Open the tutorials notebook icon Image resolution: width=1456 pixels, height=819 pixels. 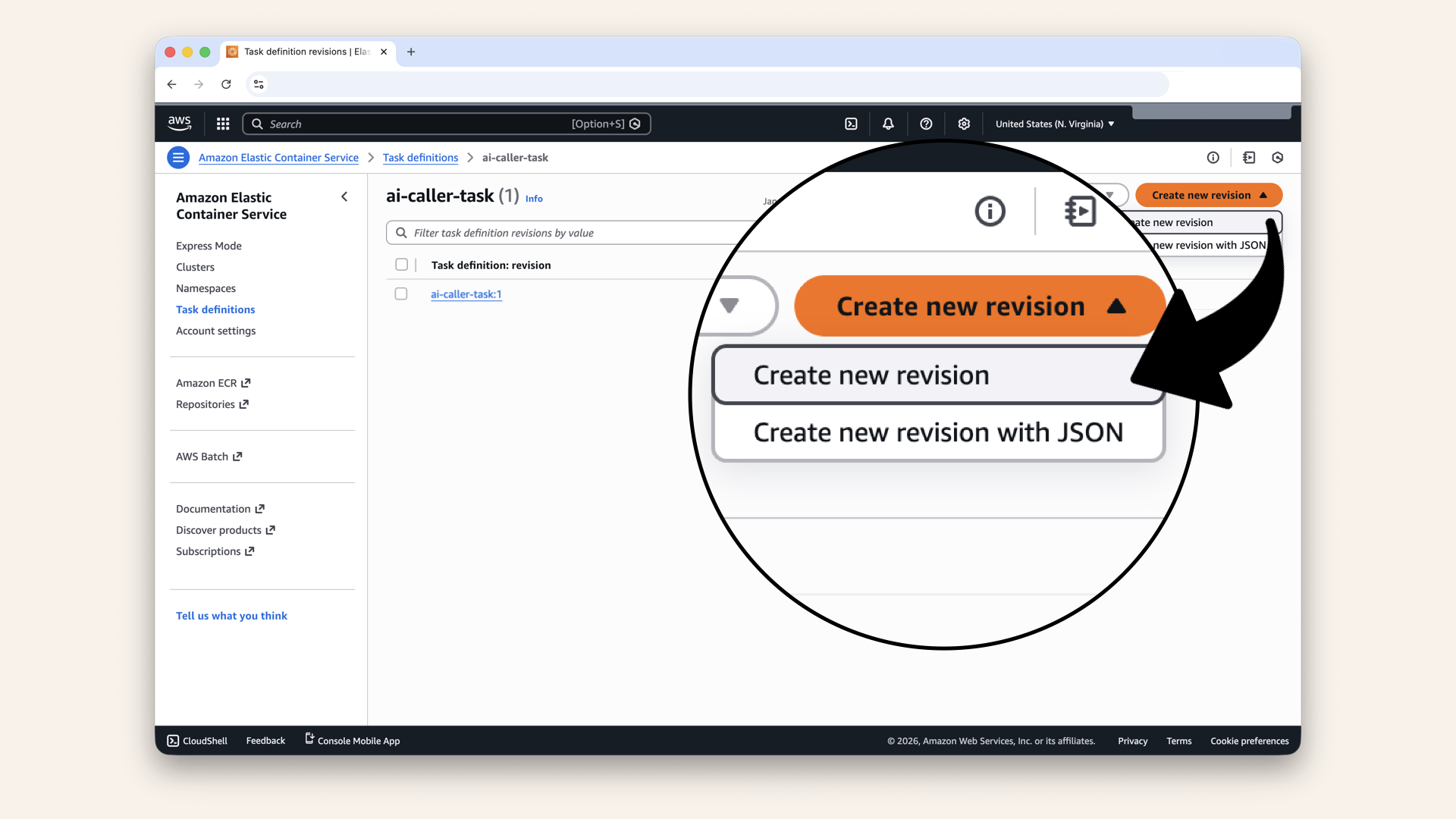pyautogui.click(x=1249, y=157)
